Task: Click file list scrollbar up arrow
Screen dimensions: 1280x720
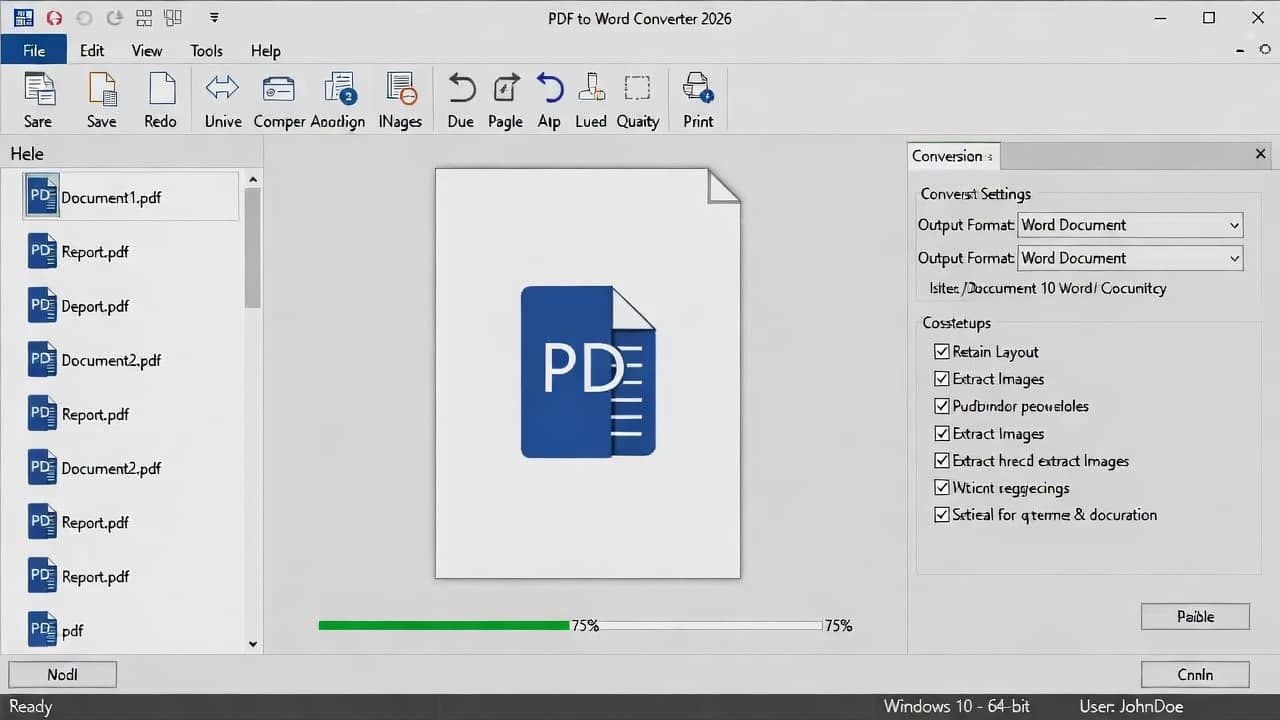Action: point(253,180)
